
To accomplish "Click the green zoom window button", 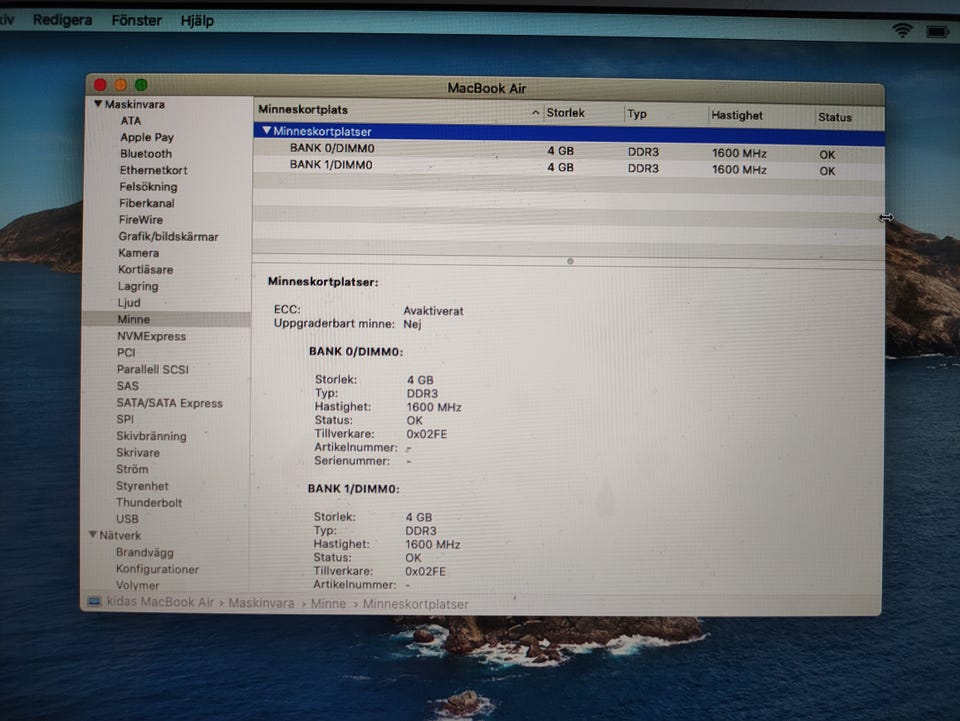I will [141, 86].
